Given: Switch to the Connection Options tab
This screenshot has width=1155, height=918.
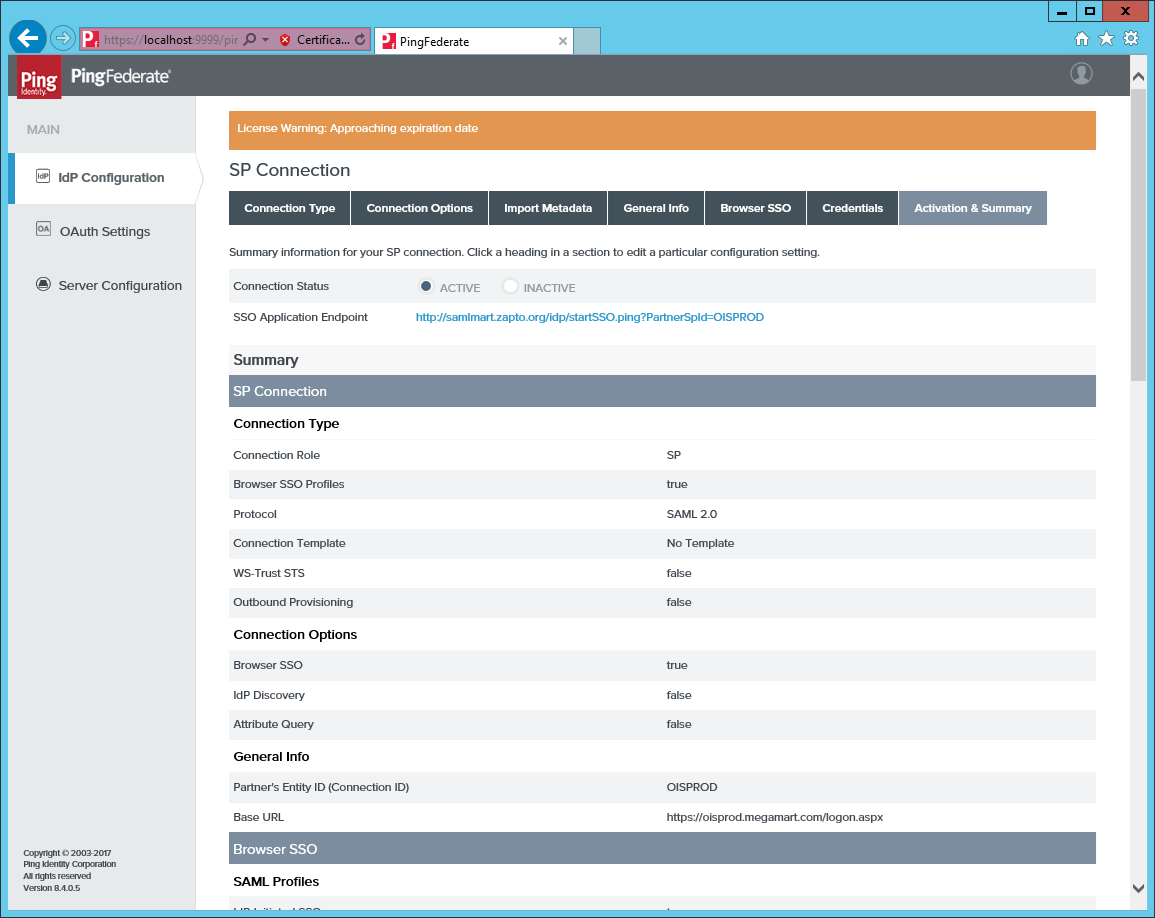Looking at the screenshot, I should 419,208.
